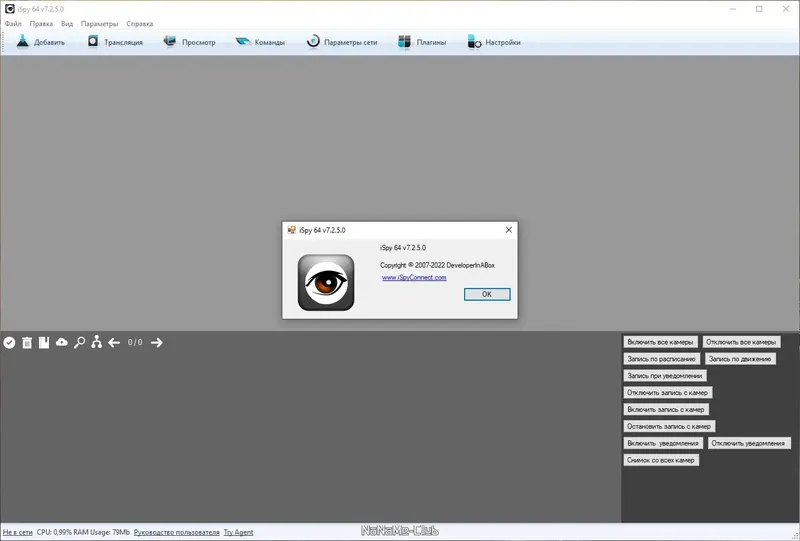This screenshot has width=800, height=541.
Task: Open Настройки from the toolbar
Action: point(494,42)
